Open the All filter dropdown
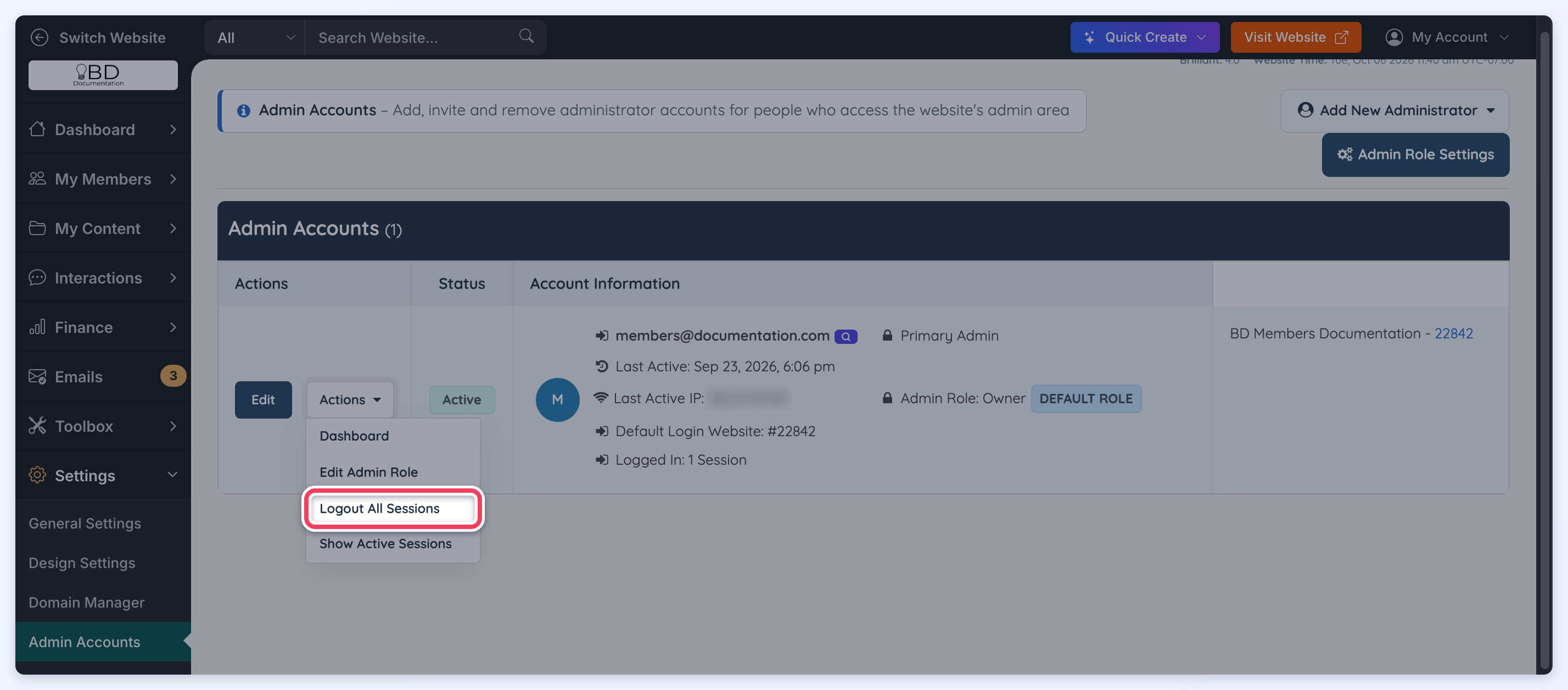The image size is (1568, 690). (255, 37)
